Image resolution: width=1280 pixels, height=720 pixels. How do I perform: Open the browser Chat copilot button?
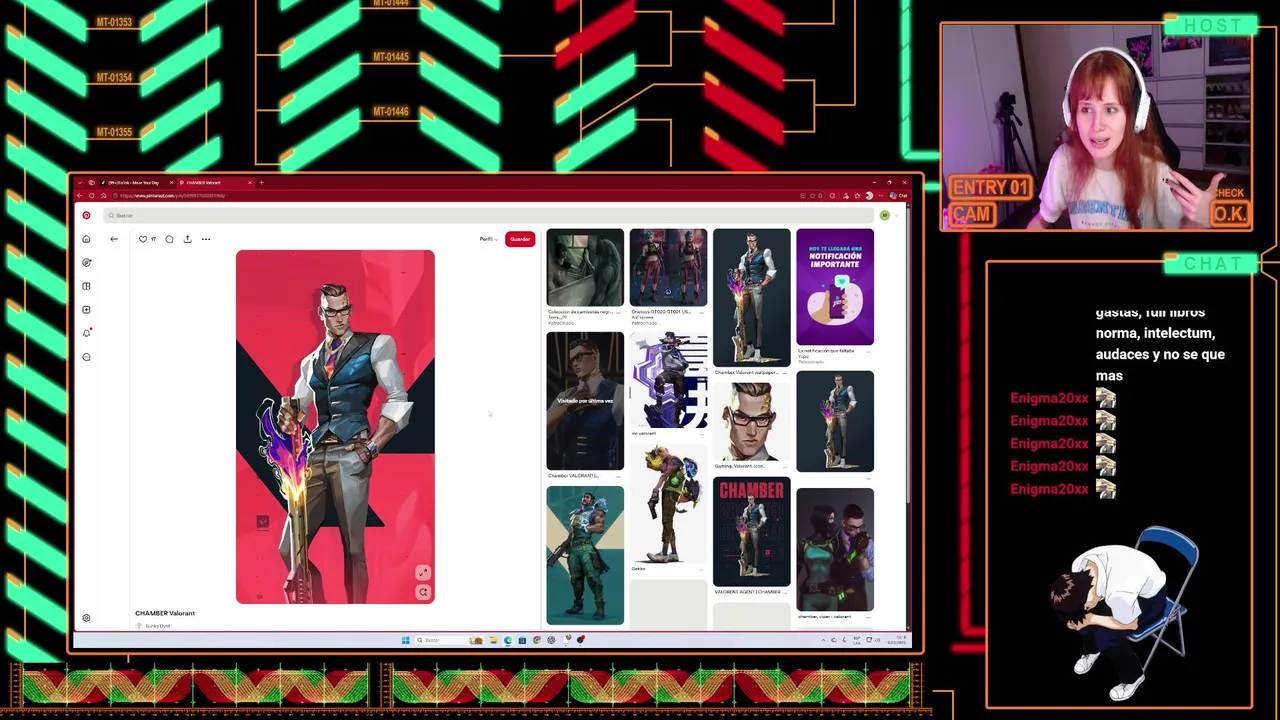click(x=898, y=196)
